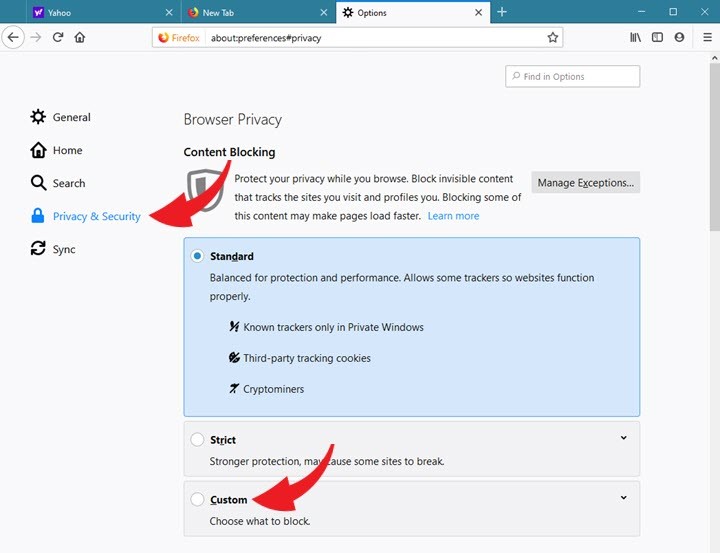Select the Standard content blocking option
This screenshot has width=720, height=553.
197,256
